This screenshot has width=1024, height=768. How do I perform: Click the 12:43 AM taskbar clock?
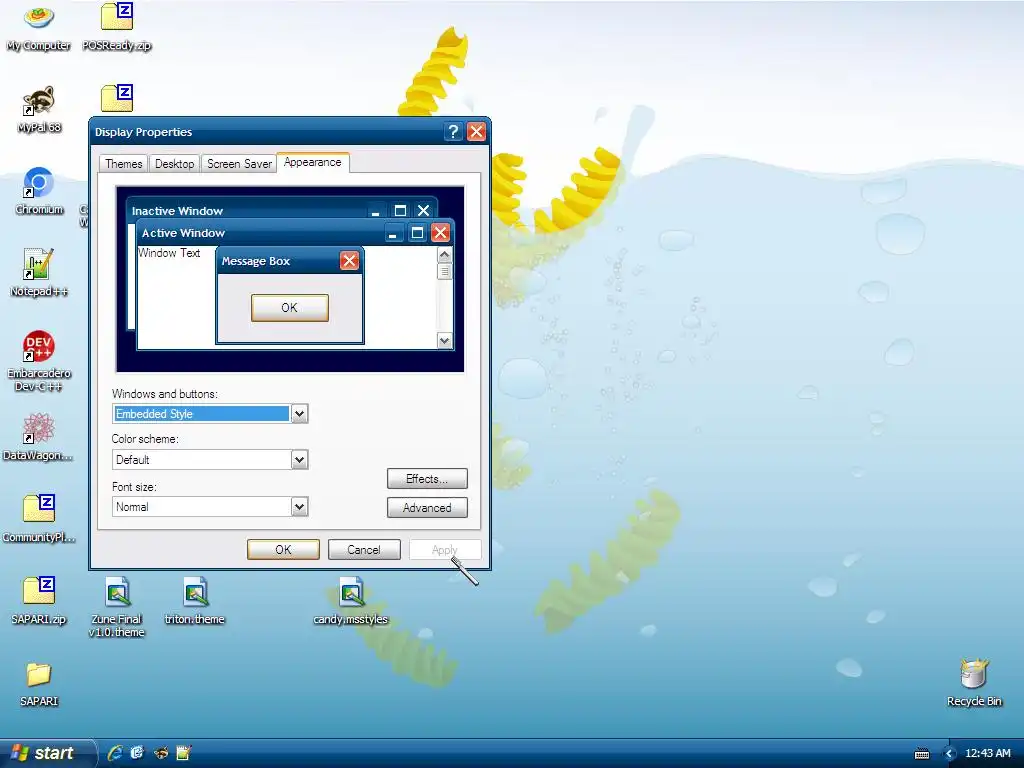[987, 753]
